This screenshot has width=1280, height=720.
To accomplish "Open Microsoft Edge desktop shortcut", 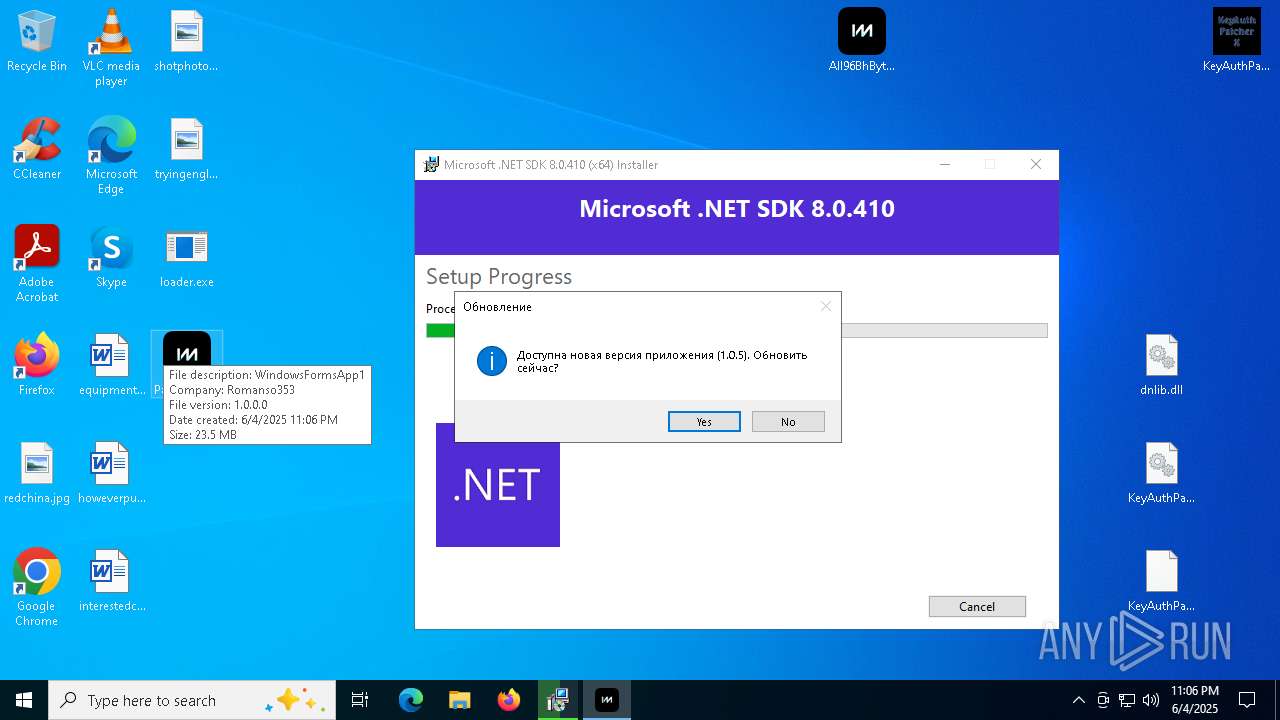I will [111, 156].
